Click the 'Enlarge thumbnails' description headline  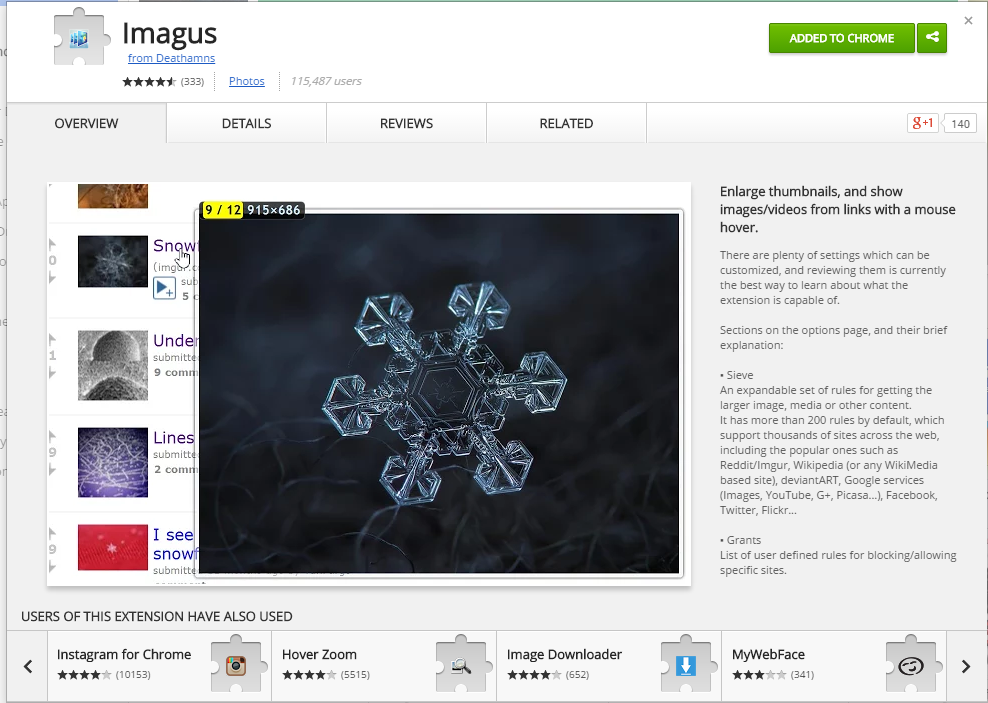[x=837, y=209]
